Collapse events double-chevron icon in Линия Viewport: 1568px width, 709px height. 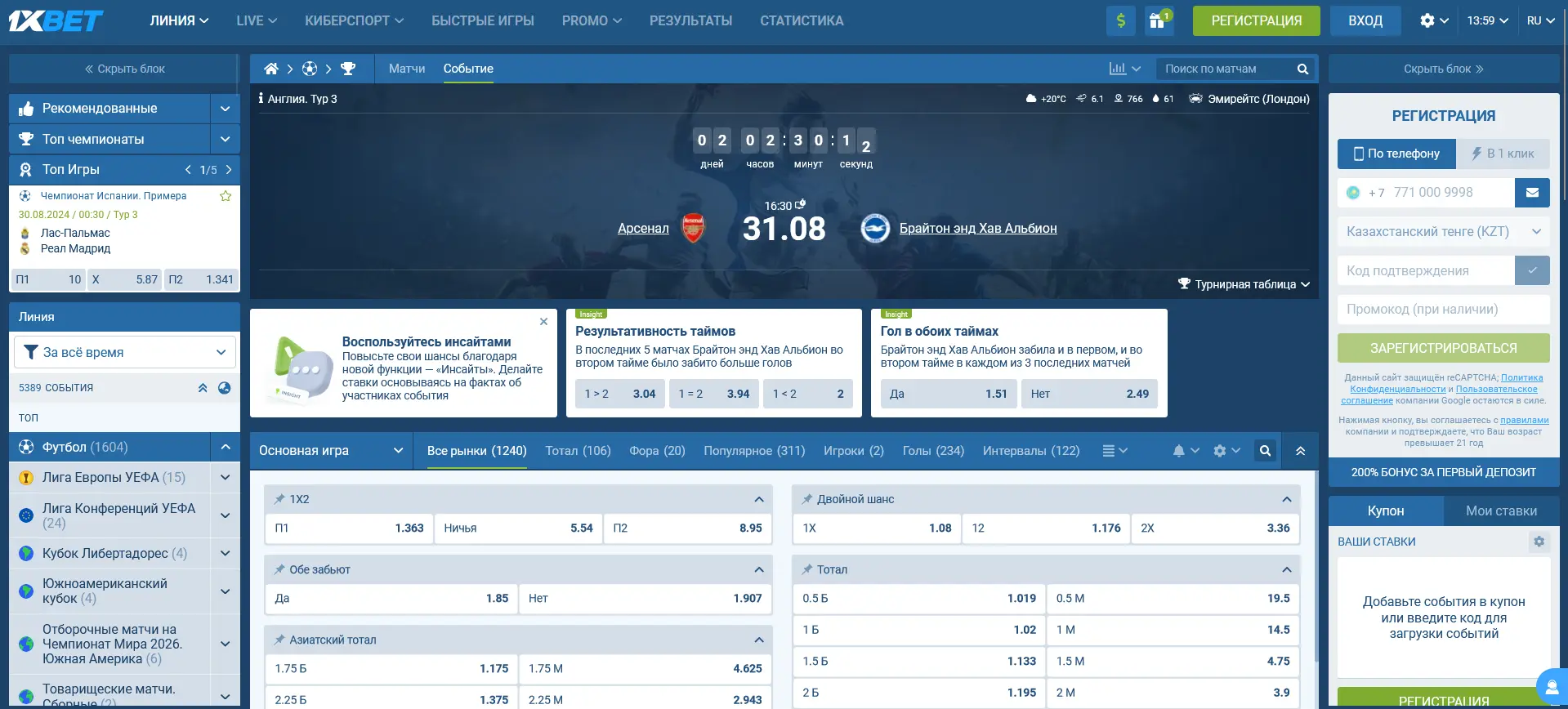[203, 388]
